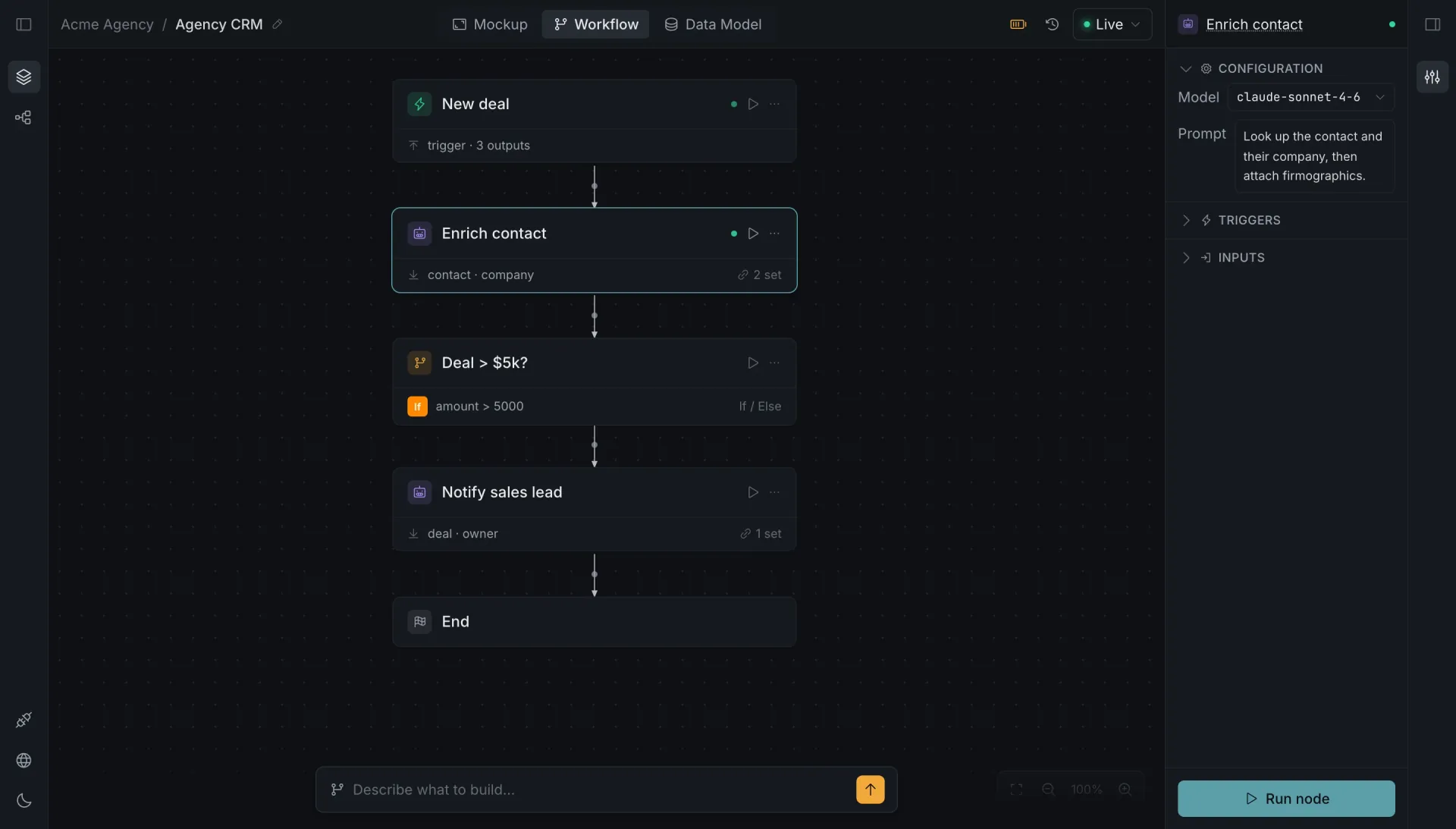Toggle dark mode moon icon
Image resolution: width=1456 pixels, height=829 pixels.
[x=24, y=801]
